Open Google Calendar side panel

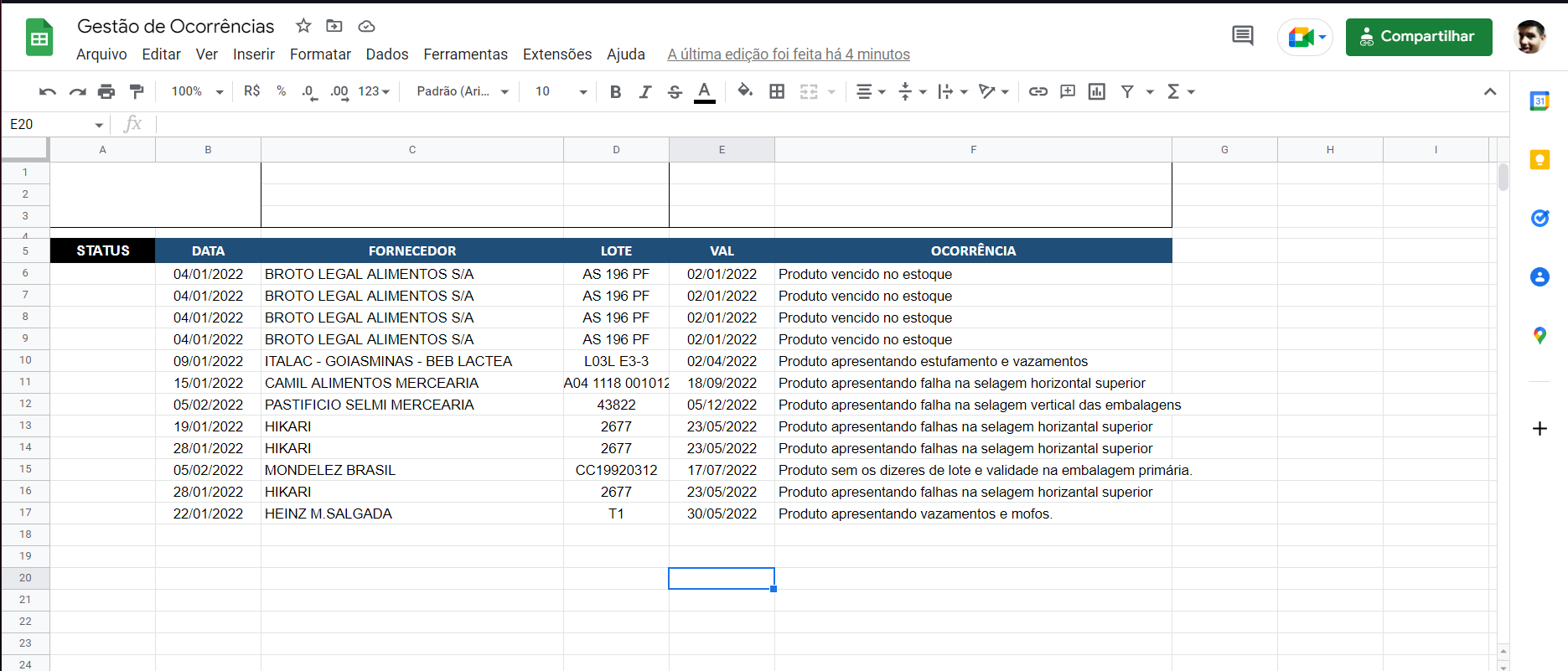pos(1540,101)
